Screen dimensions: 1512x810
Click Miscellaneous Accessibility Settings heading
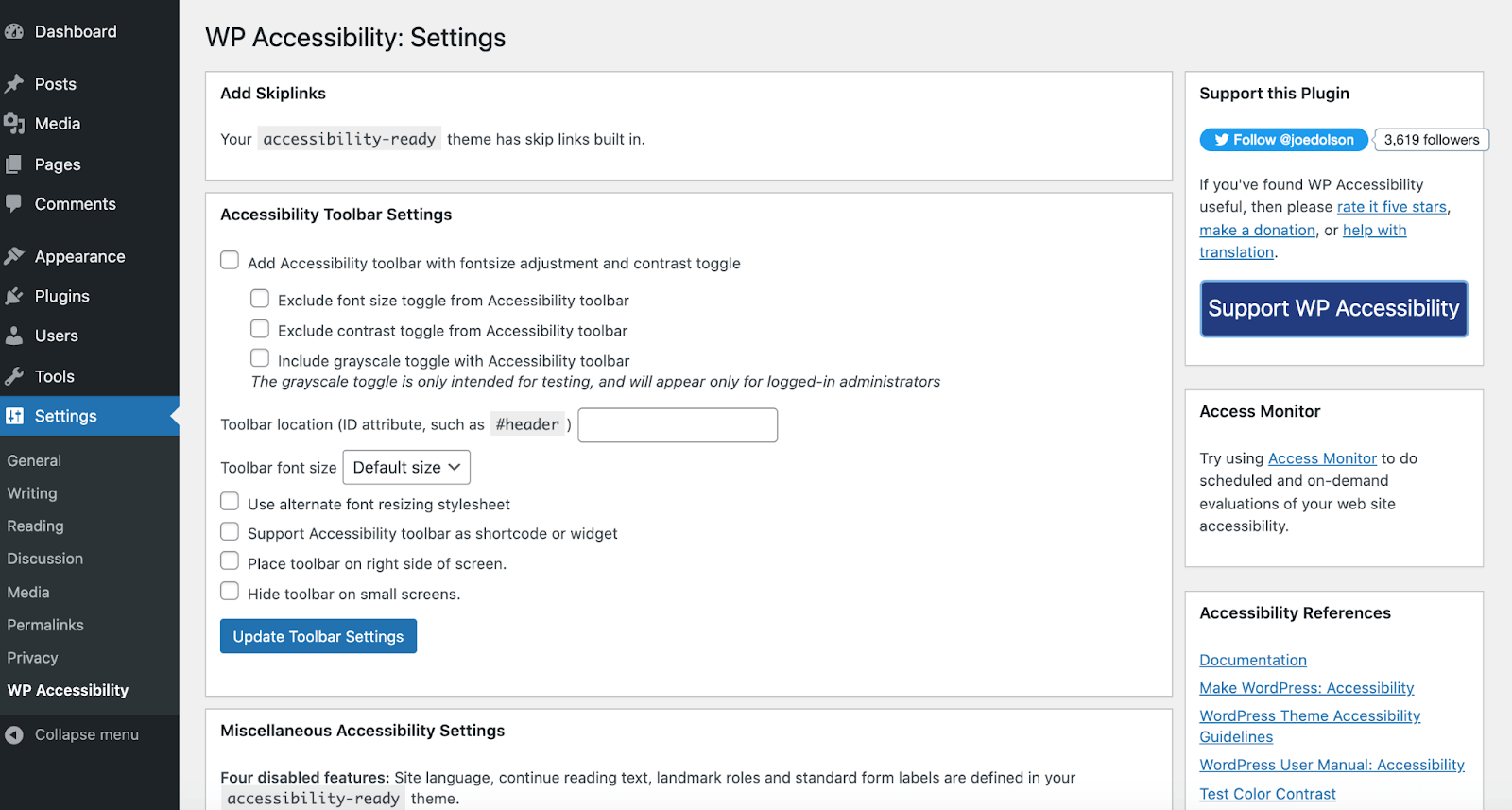click(363, 731)
